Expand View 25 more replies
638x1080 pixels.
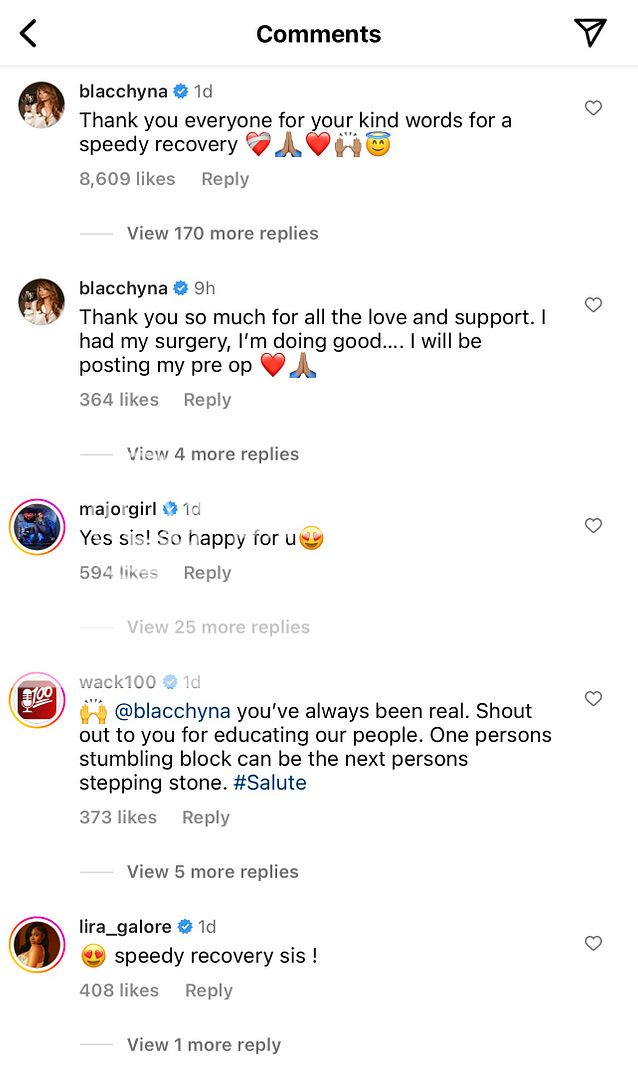tap(218, 627)
